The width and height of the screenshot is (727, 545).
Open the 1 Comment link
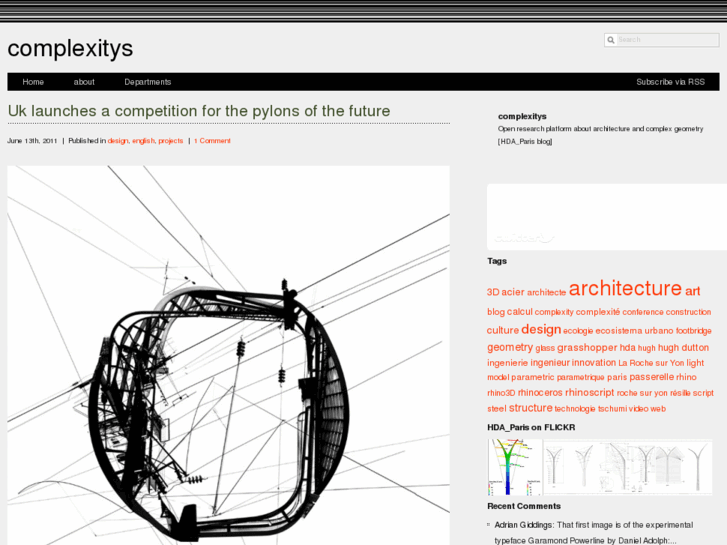pyautogui.click(x=212, y=141)
